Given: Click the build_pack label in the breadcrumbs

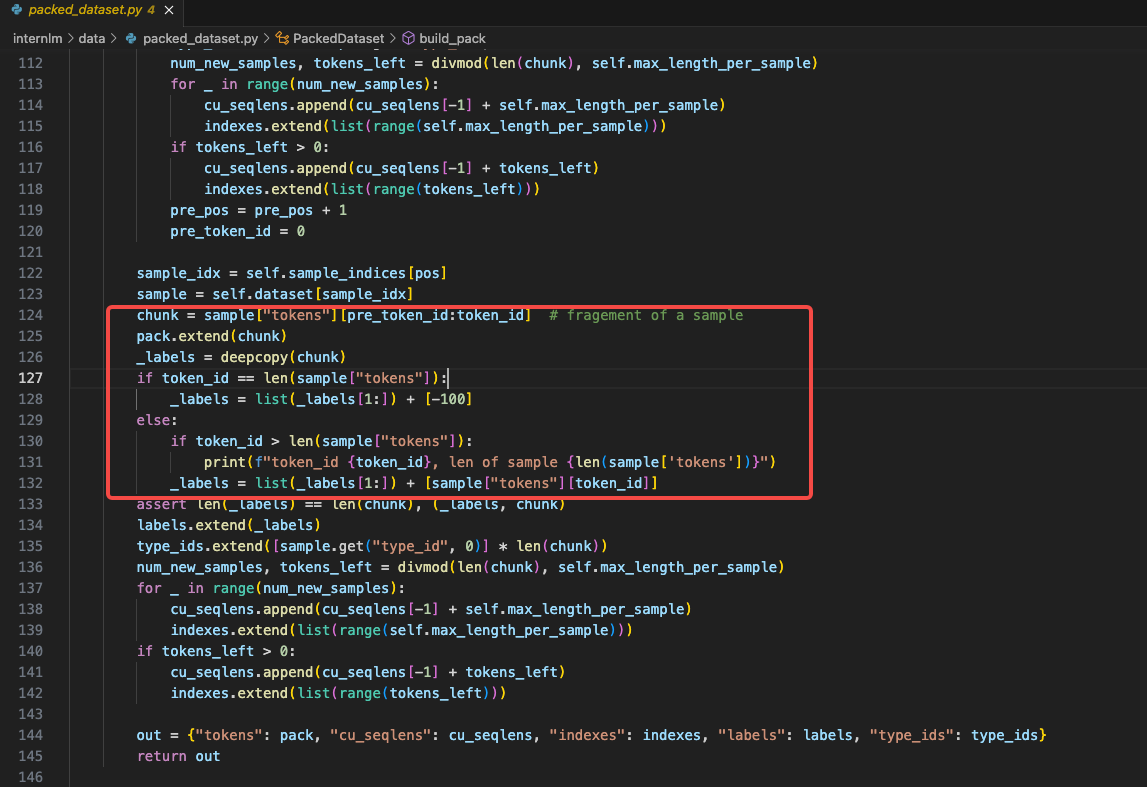Looking at the screenshot, I should [452, 38].
